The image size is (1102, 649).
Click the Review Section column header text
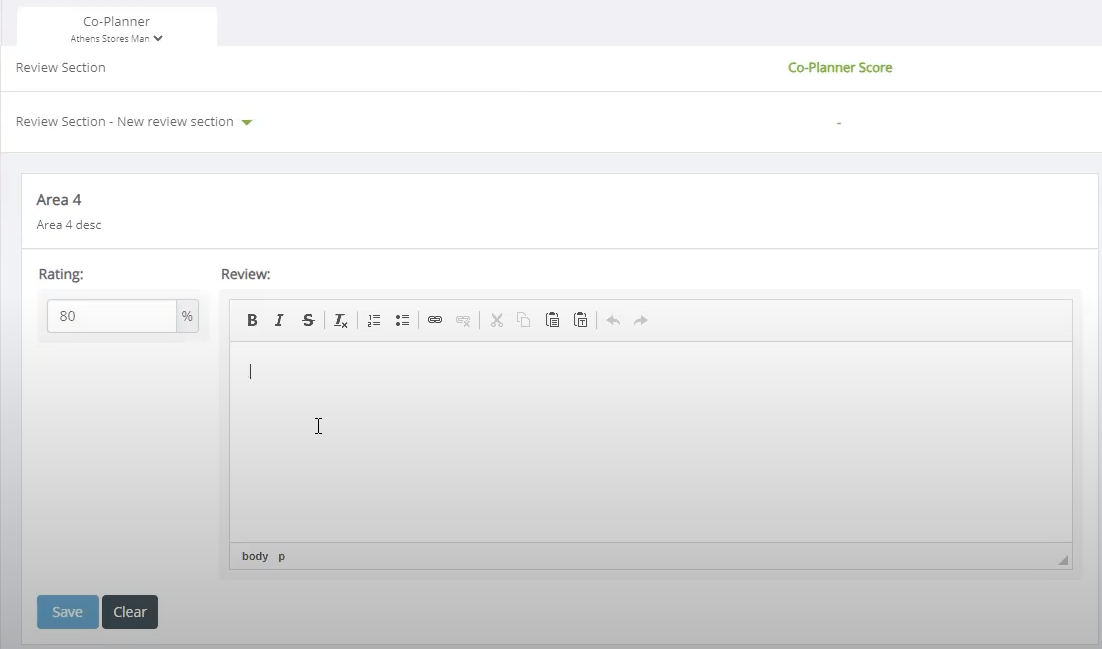(60, 68)
